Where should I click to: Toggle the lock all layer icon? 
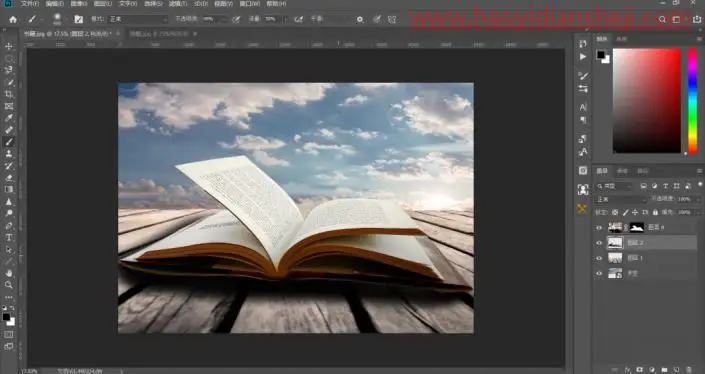[655, 212]
